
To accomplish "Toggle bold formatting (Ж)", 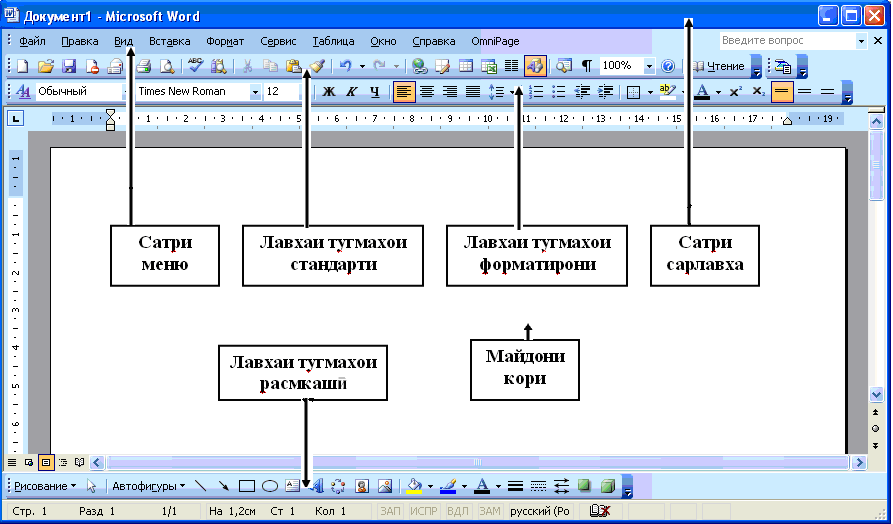I will click(328, 92).
